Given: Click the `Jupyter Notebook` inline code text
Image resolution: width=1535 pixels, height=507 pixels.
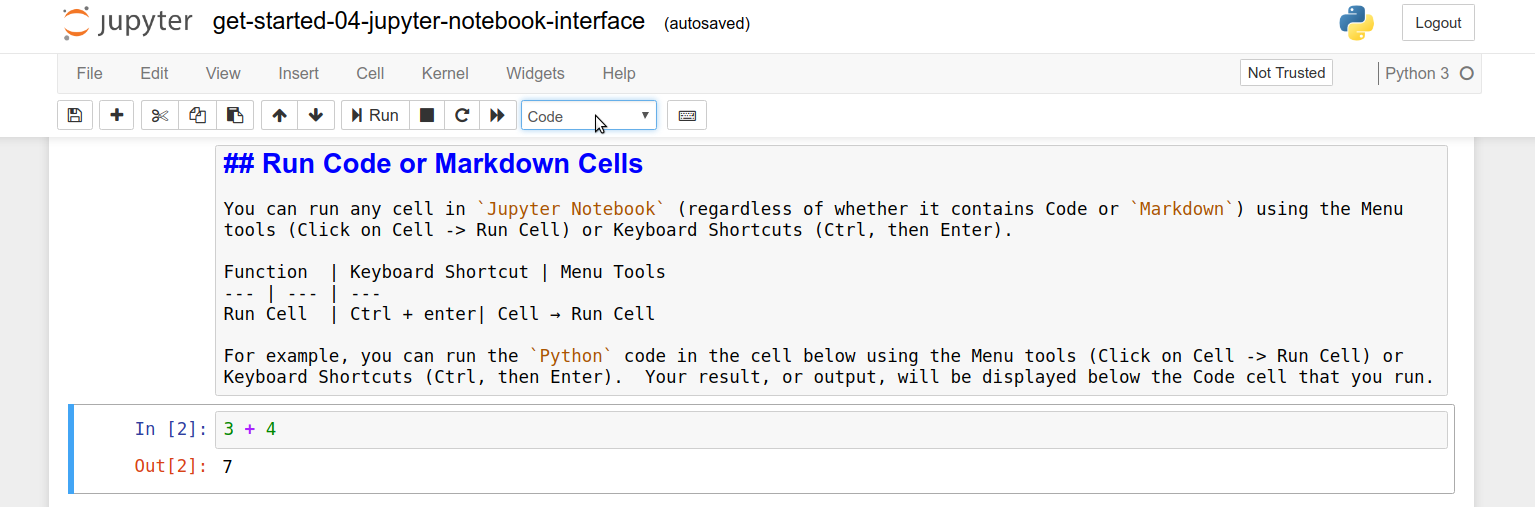Looking at the screenshot, I should pyautogui.click(x=571, y=209).
